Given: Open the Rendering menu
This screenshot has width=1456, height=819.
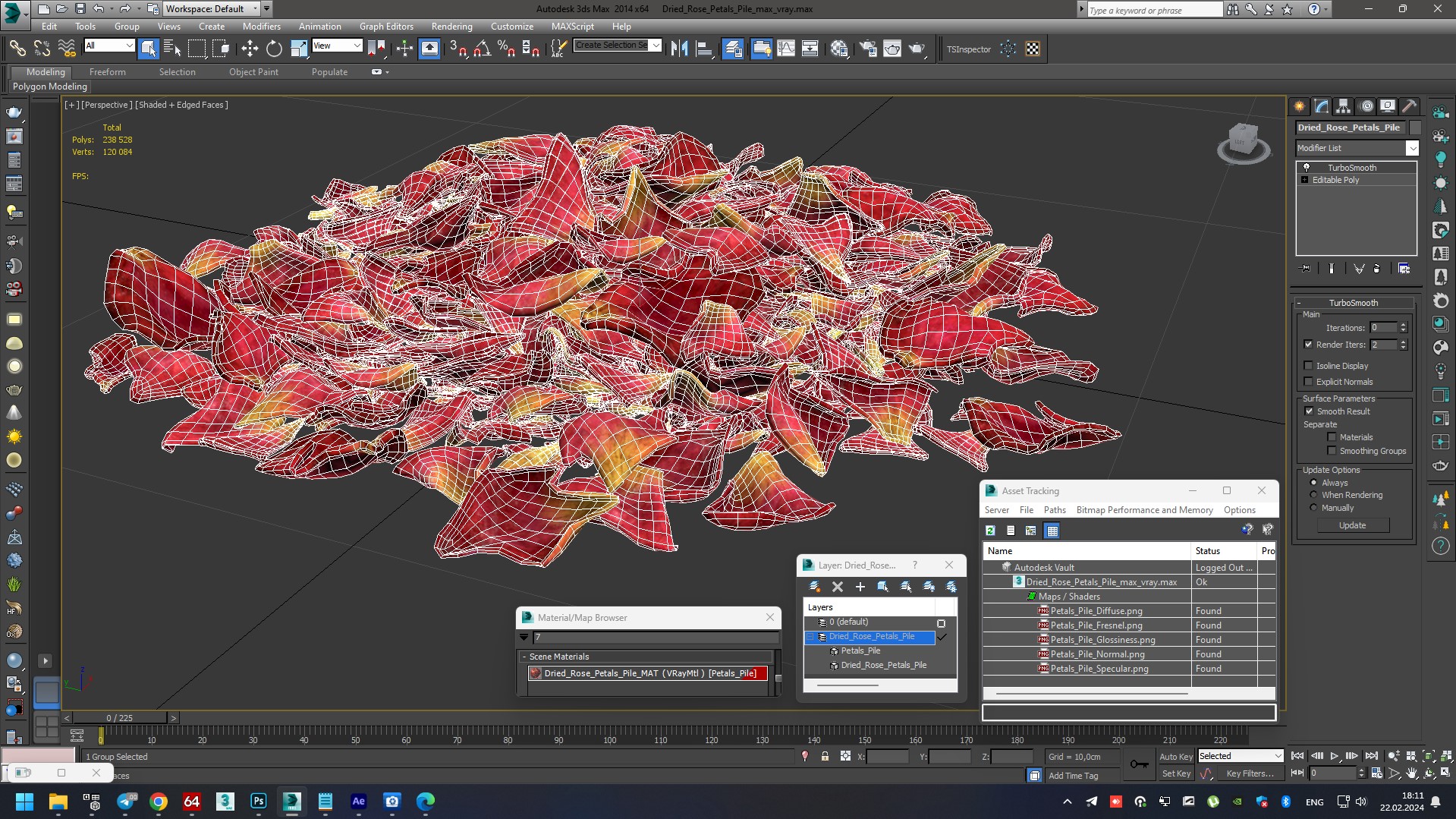Looking at the screenshot, I should point(451,26).
